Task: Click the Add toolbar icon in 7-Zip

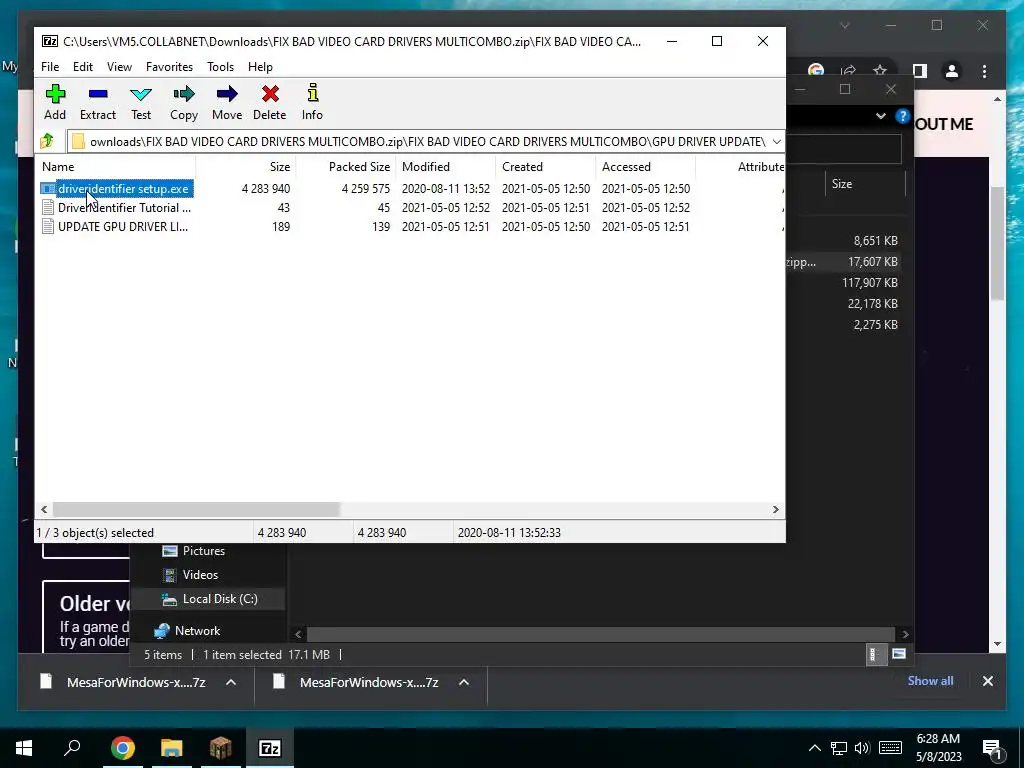Action: click(55, 94)
